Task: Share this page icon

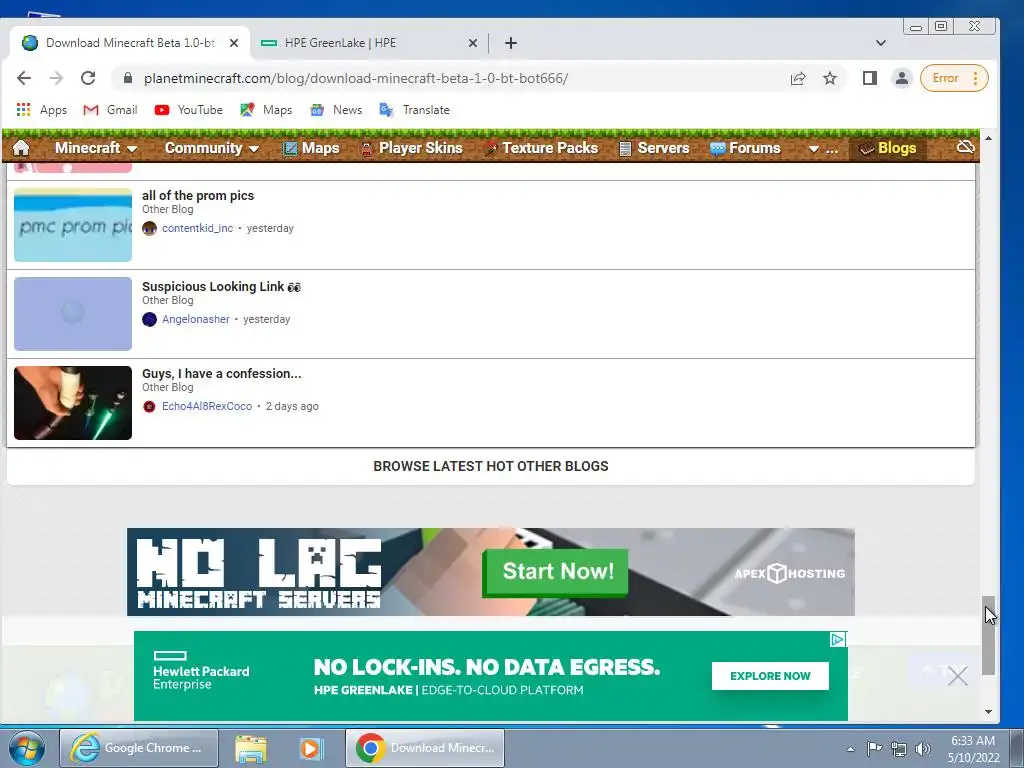Action: tap(798, 78)
